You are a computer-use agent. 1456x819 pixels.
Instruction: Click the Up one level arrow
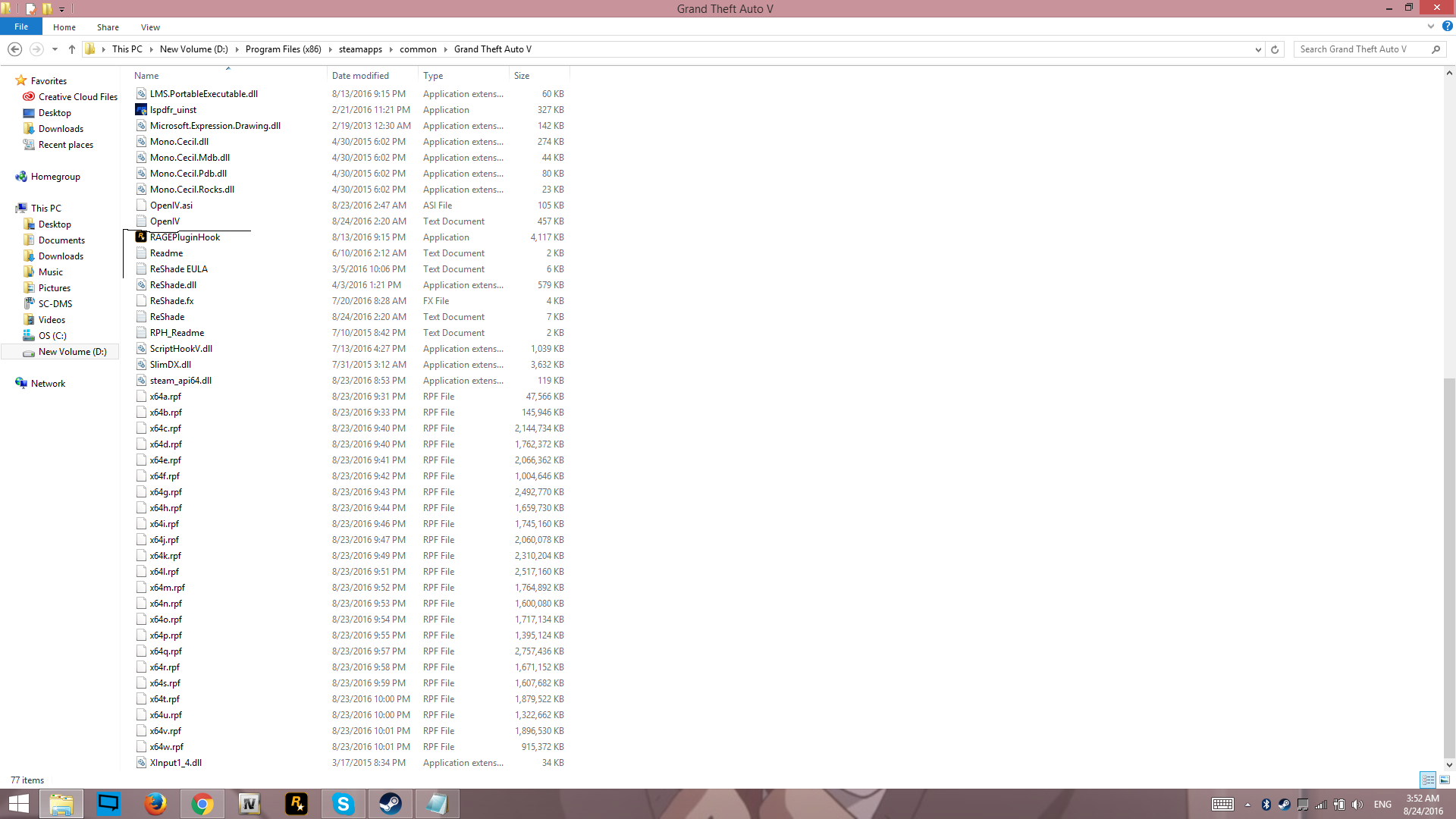click(72, 49)
